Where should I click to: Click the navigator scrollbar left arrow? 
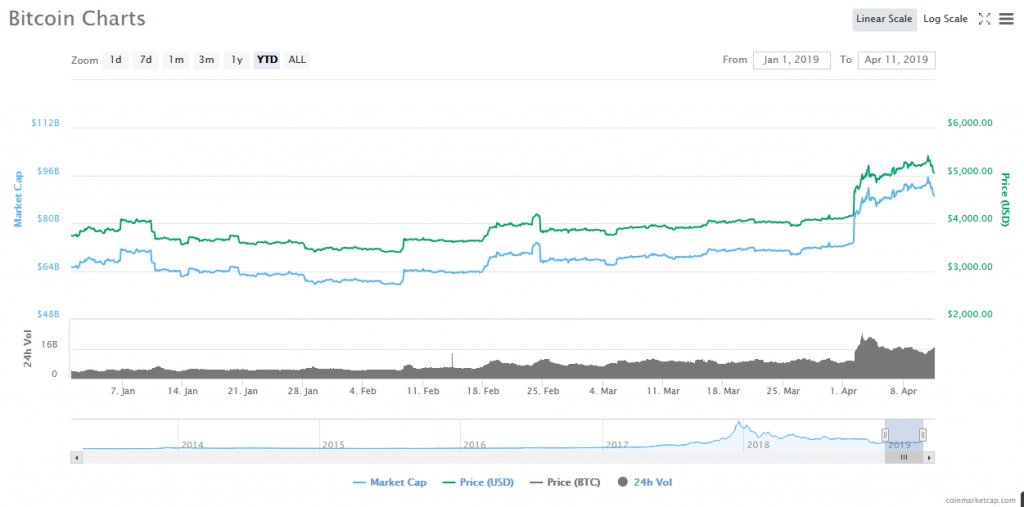[76, 458]
